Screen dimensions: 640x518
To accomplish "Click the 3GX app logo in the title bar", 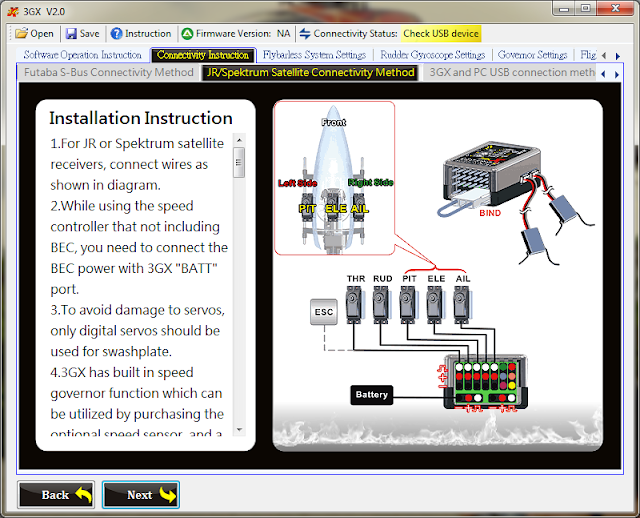I will pos(13,12).
